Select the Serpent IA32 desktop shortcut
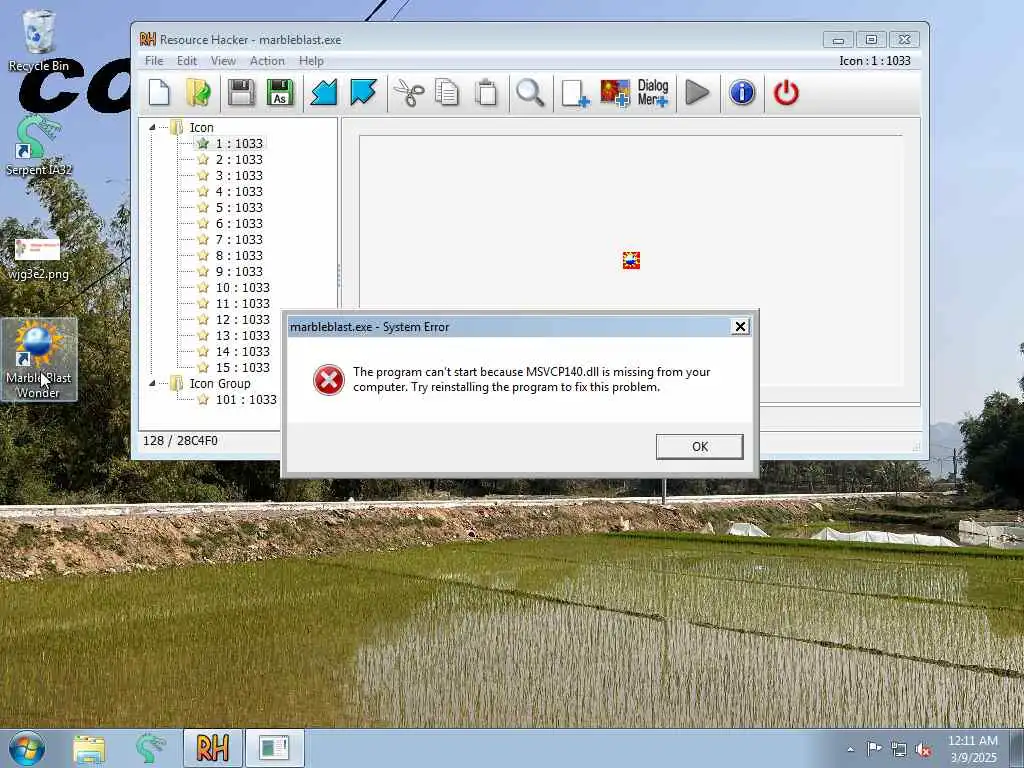Screen dimensions: 1024x768 (39, 145)
